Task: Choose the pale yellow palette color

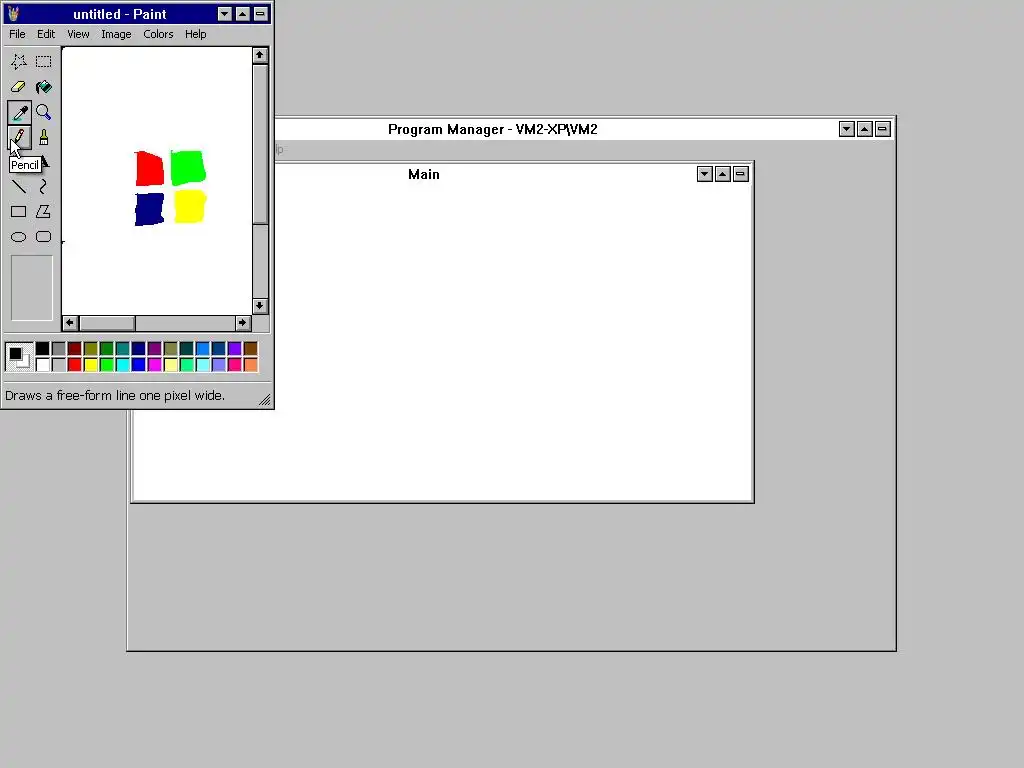Action: click(x=170, y=364)
